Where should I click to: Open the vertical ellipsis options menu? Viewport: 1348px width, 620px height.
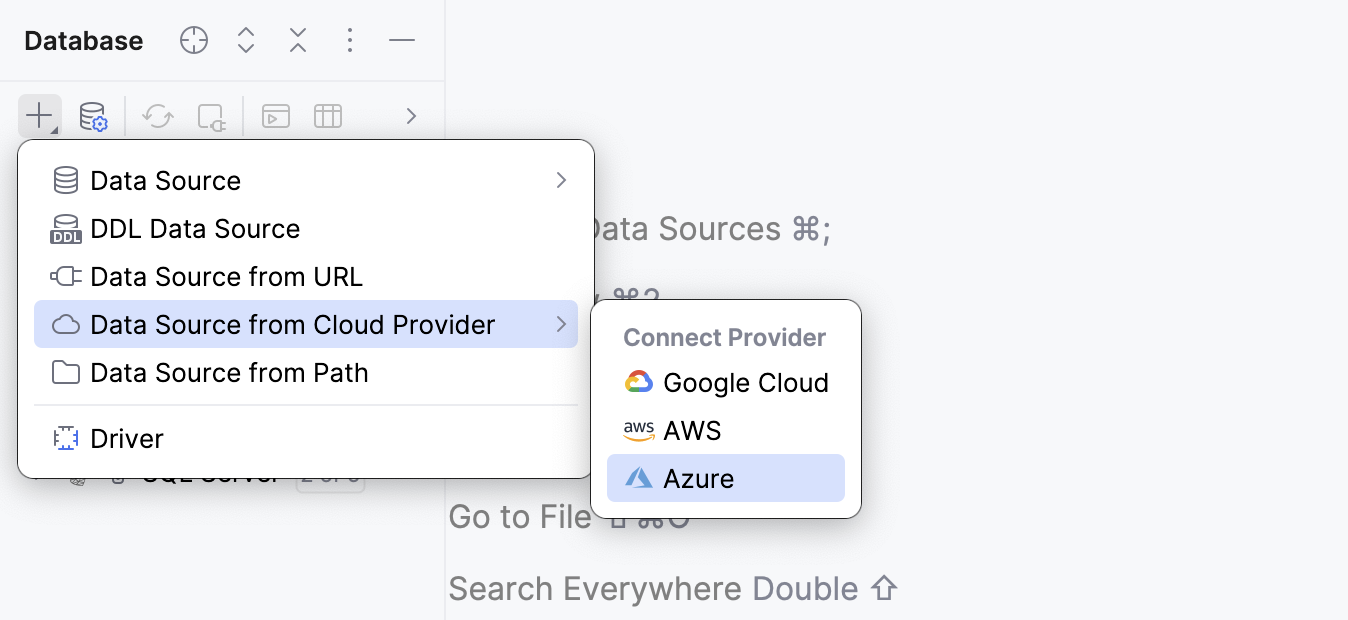(x=349, y=40)
